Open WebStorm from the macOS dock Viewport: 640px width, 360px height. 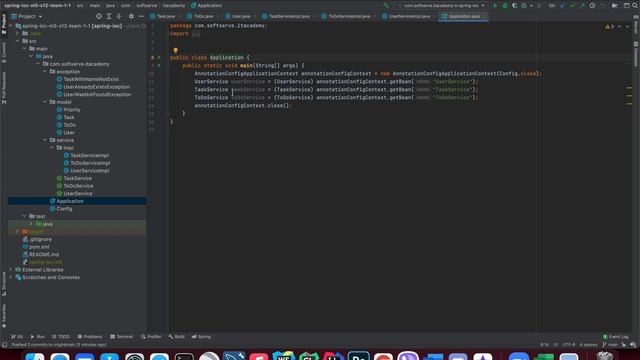coord(284,357)
